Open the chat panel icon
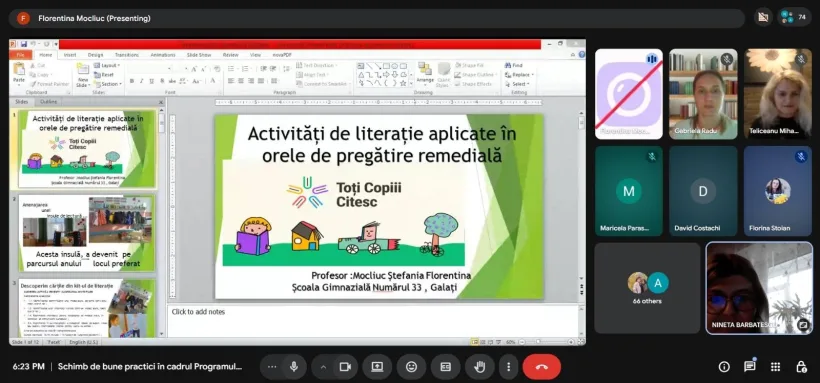The height and width of the screenshot is (383, 820). [x=749, y=367]
